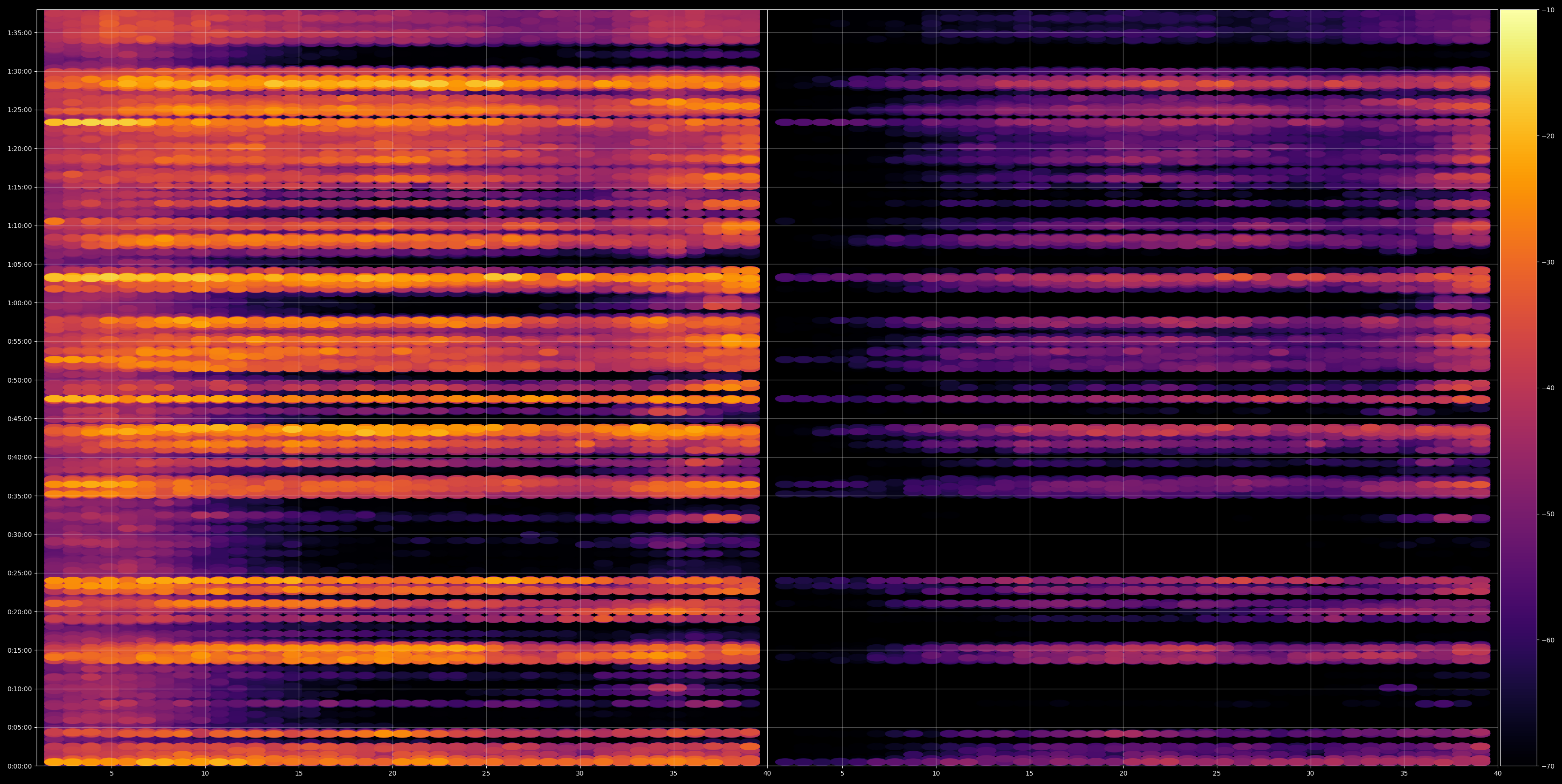Image resolution: width=1562 pixels, height=784 pixels.
Task: Select x-axis label 30 under left heatmap
Action: coord(580,774)
